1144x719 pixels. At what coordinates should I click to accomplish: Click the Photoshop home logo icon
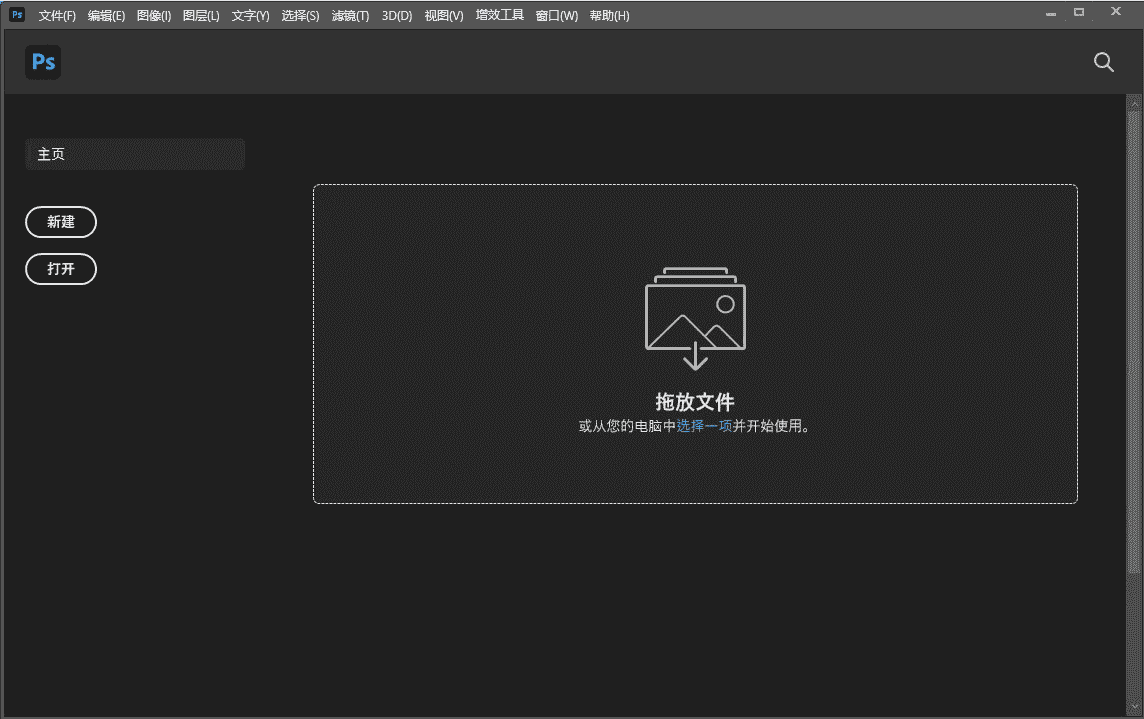(43, 62)
